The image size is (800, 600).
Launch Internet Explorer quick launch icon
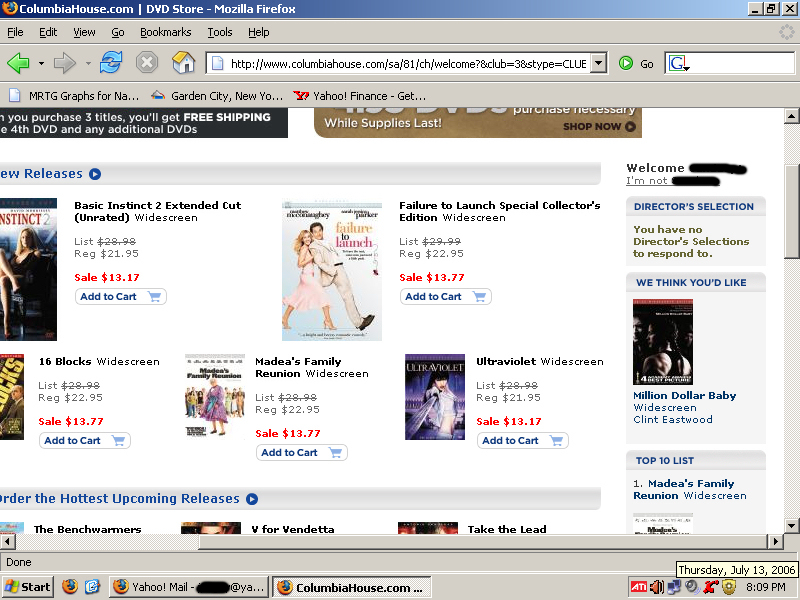pyautogui.click(x=92, y=587)
